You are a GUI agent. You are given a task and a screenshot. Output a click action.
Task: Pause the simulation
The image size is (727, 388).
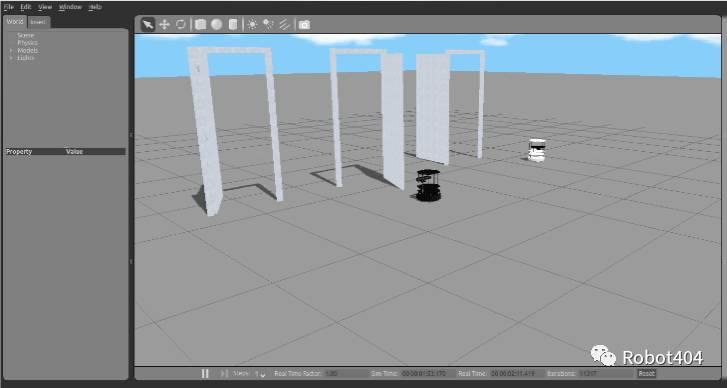point(205,373)
